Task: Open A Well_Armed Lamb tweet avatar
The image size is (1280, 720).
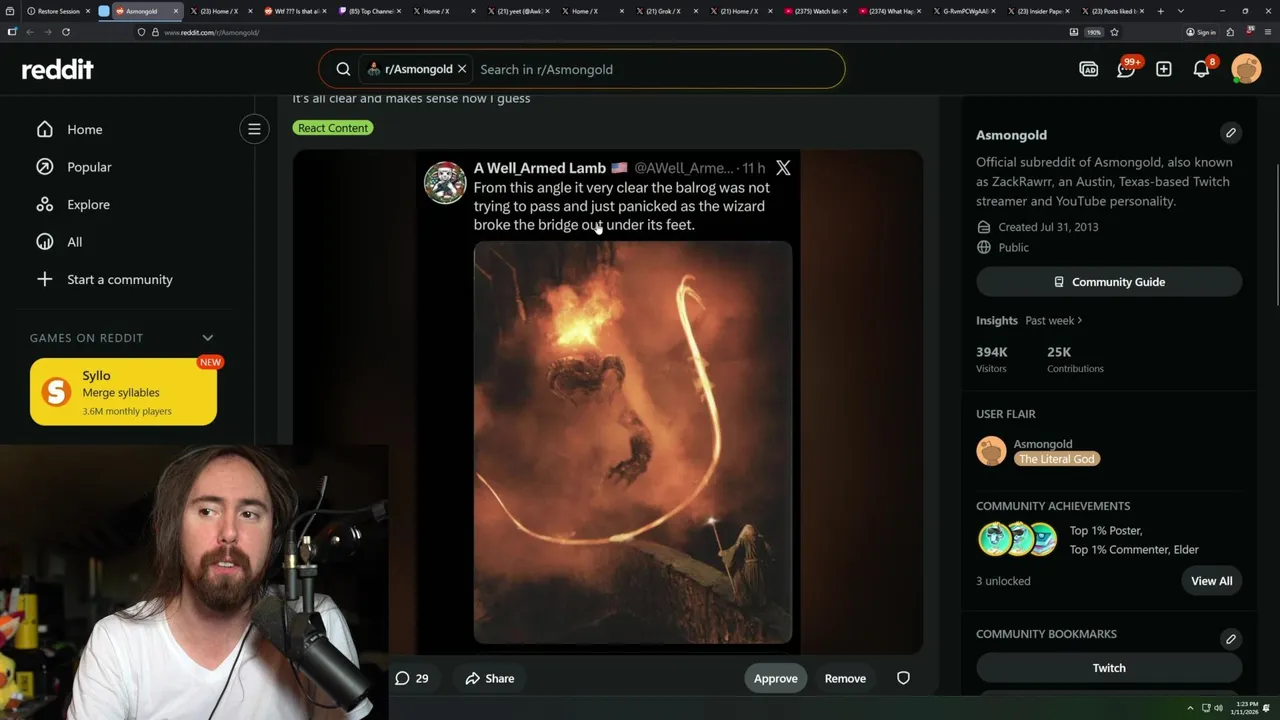Action: 445,183
